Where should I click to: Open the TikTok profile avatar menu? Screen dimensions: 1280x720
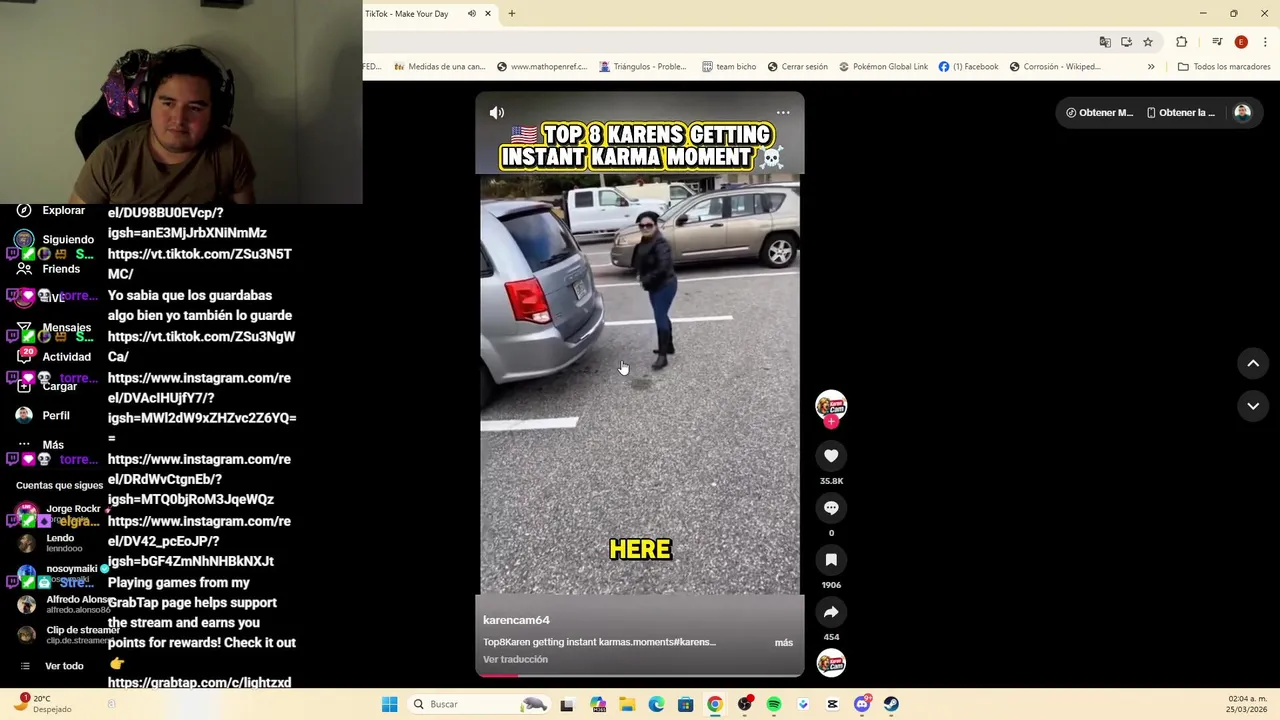(1242, 113)
